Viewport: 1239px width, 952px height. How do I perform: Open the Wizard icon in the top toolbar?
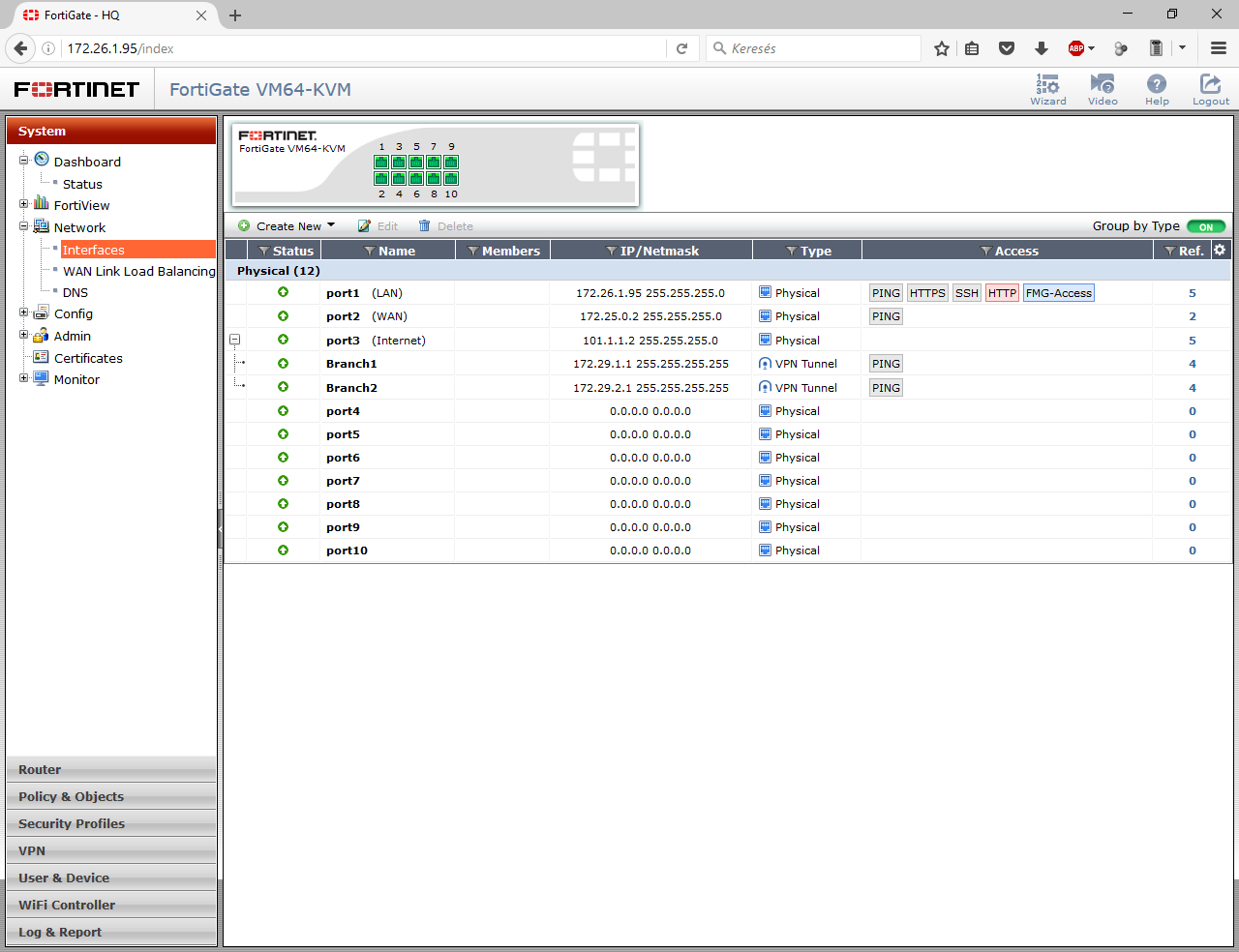[1048, 89]
